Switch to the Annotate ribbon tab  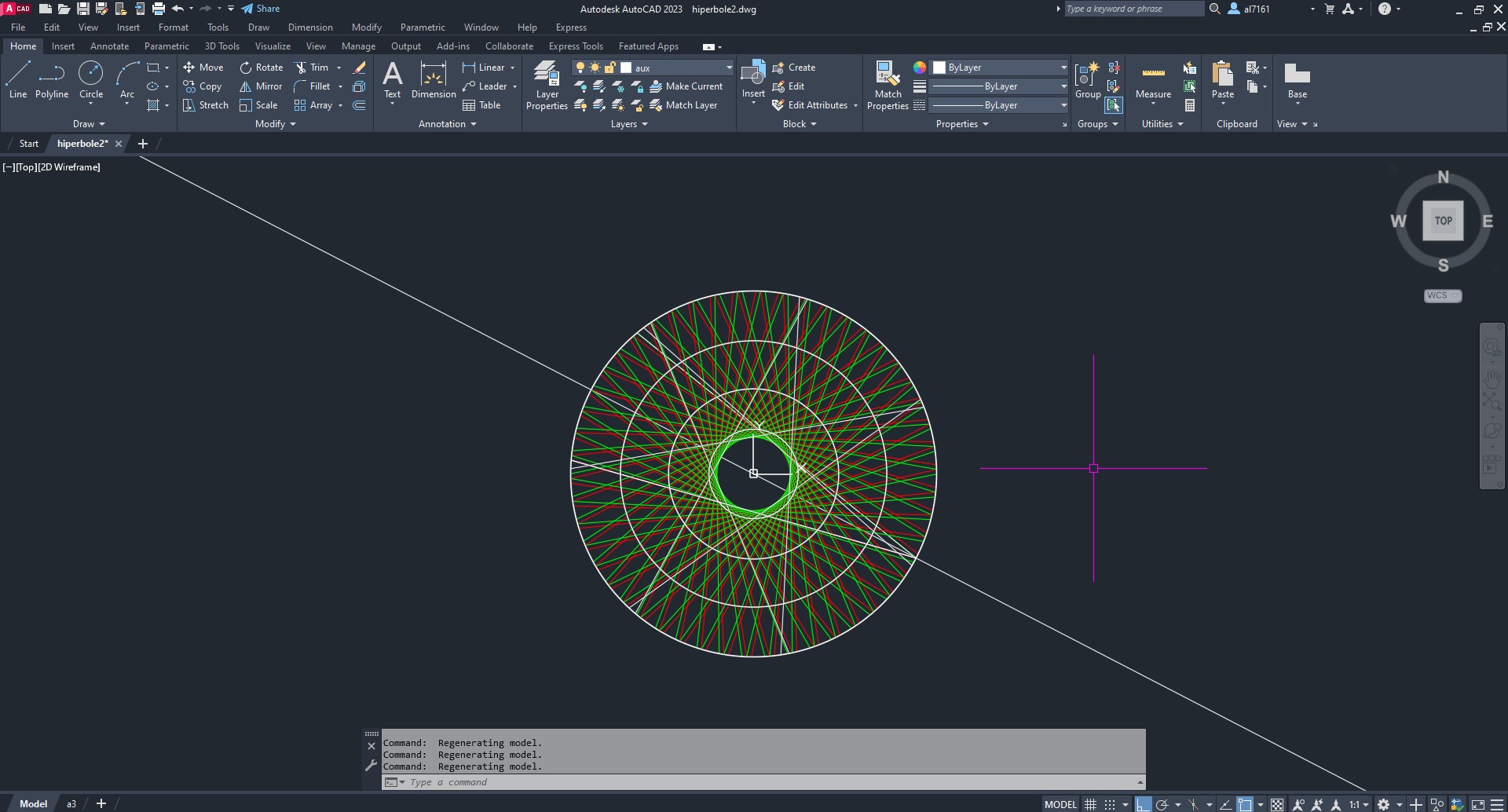[x=109, y=46]
